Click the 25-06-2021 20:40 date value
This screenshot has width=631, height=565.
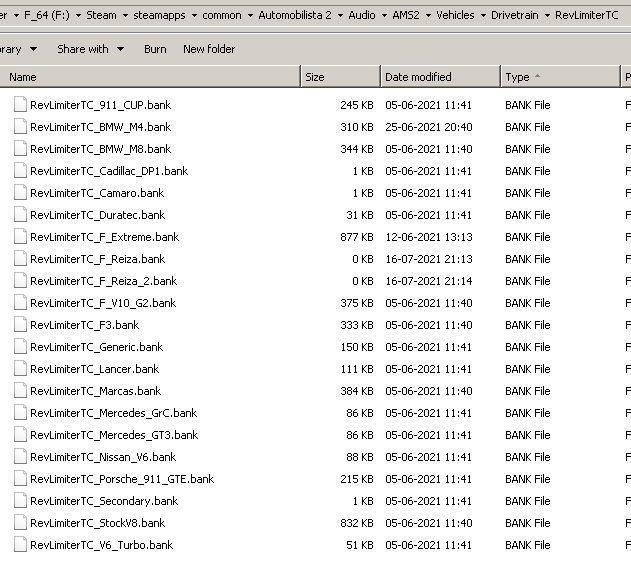click(429, 127)
